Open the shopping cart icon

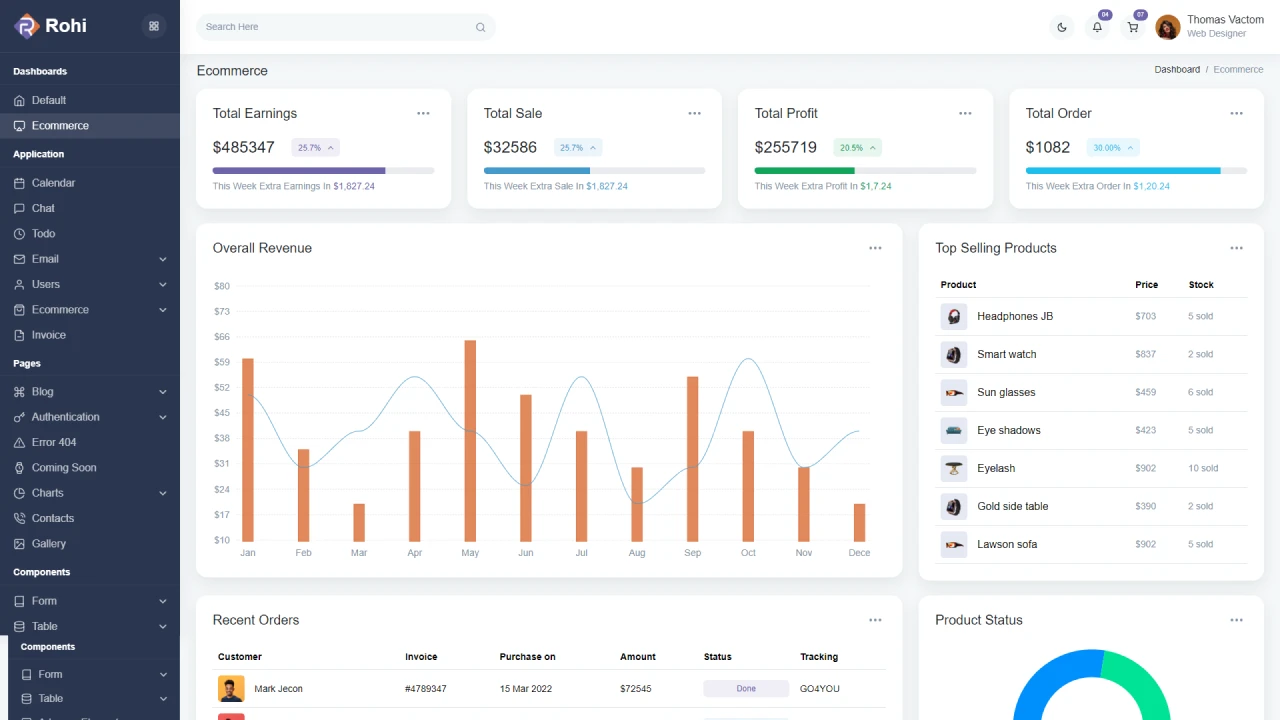tap(1133, 27)
